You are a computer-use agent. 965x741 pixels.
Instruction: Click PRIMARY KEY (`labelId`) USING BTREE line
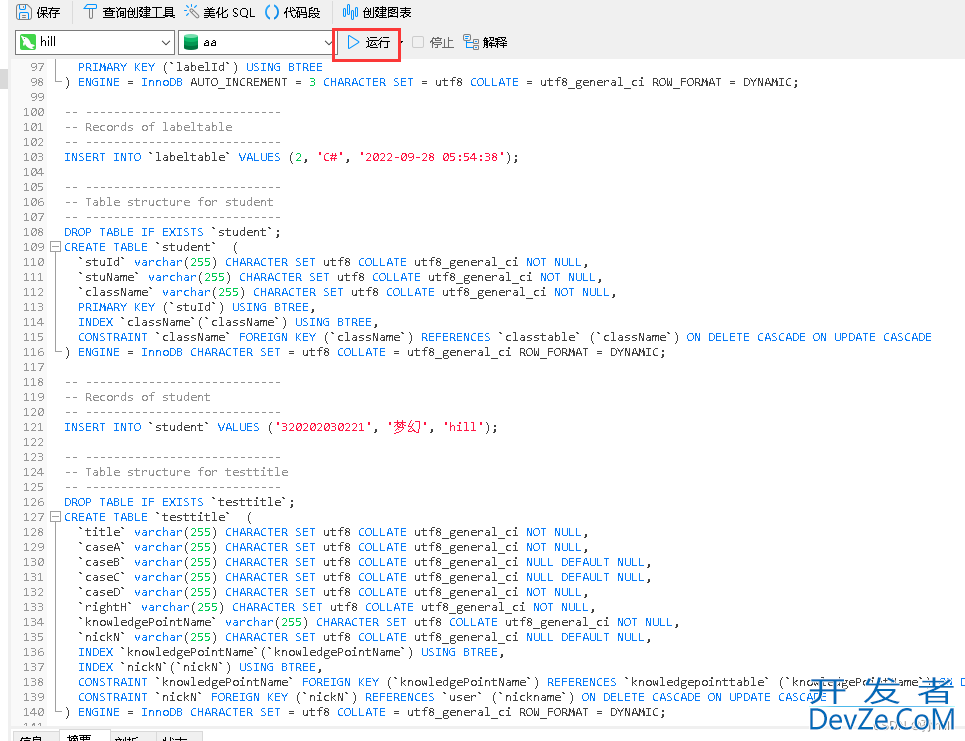[200, 67]
